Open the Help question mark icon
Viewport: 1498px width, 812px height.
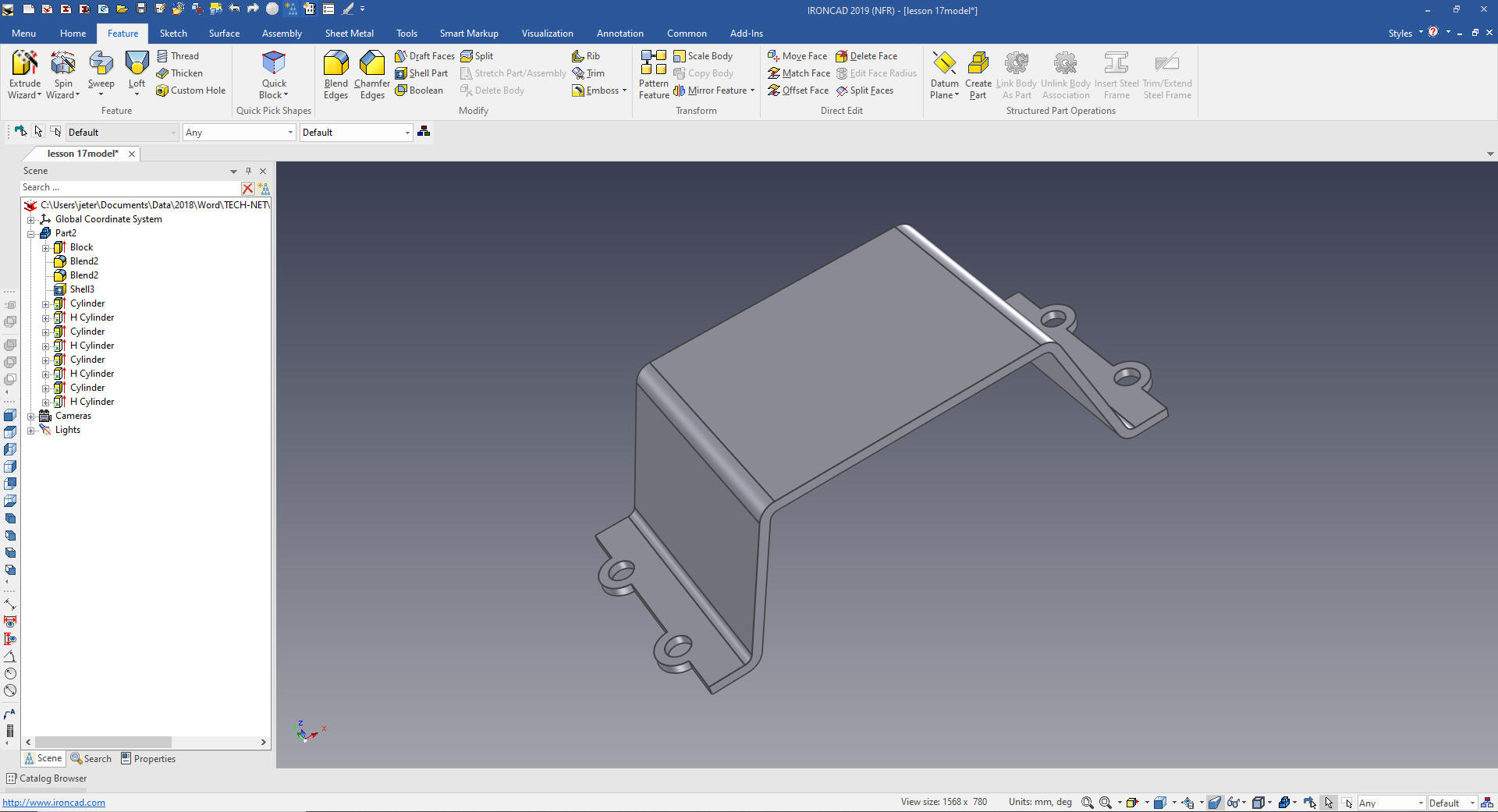(x=1433, y=33)
